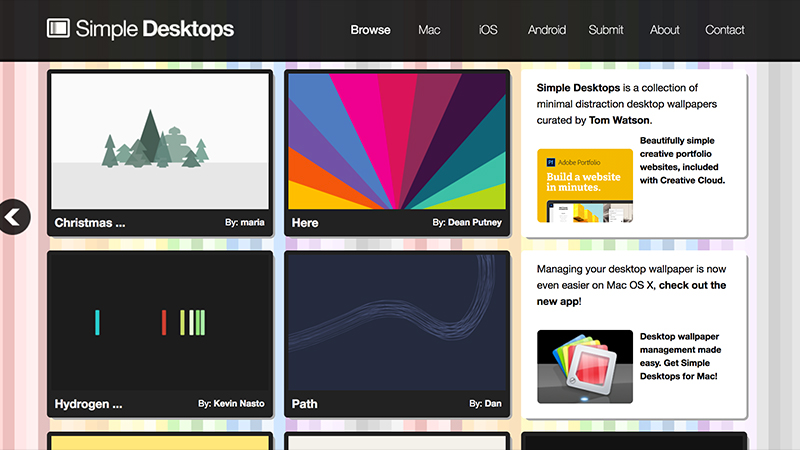The width and height of the screenshot is (800, 450).
Task: Click the 'Simple Desktops' bold text in description
Action: pos(578,88)
